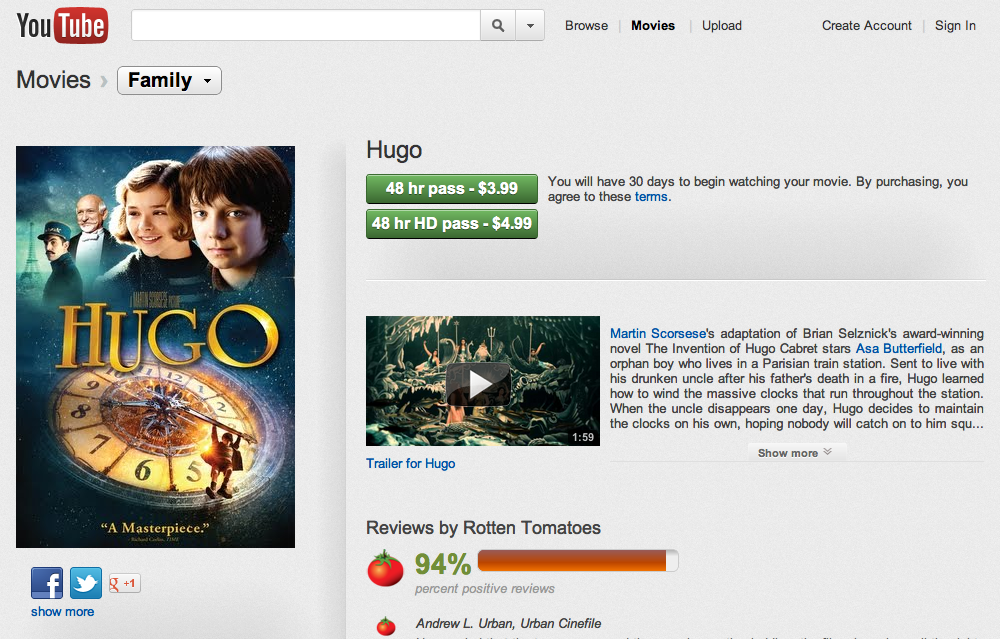
Task: Open the search options dropdown arrow
Action: point(530,26)
